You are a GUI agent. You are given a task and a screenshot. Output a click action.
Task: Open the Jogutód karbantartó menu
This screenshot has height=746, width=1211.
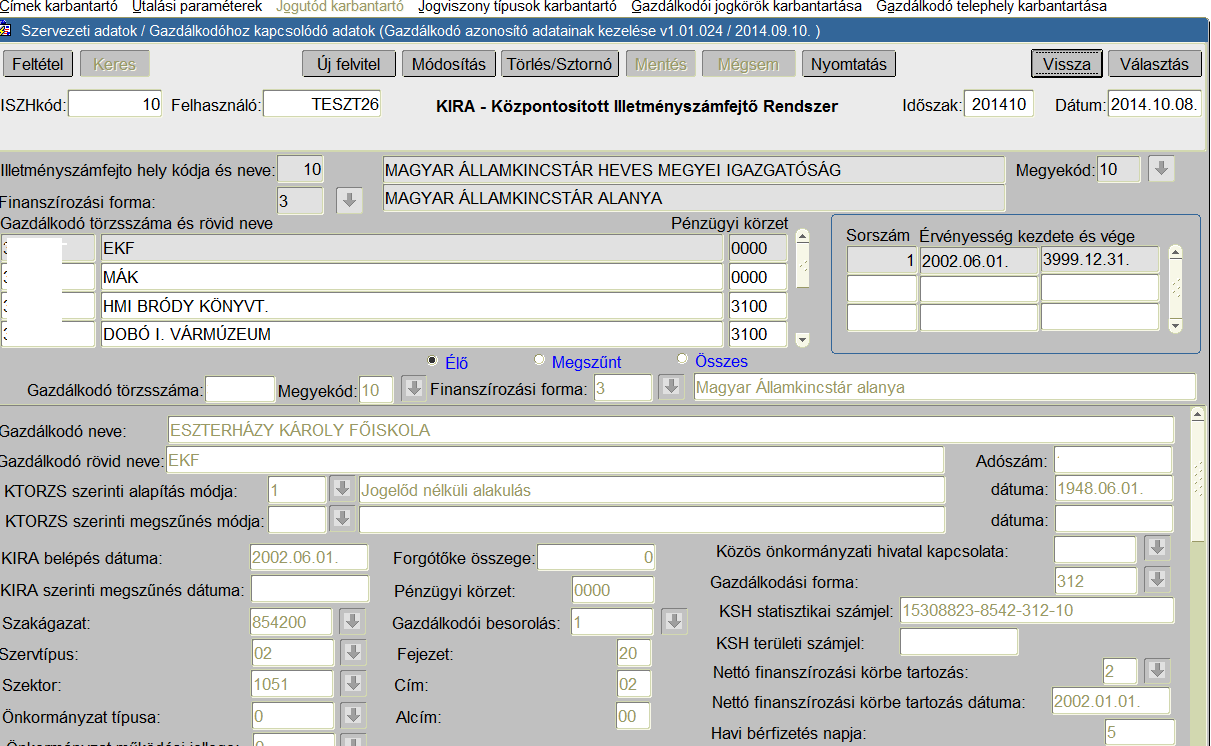(x=339, y=6)
